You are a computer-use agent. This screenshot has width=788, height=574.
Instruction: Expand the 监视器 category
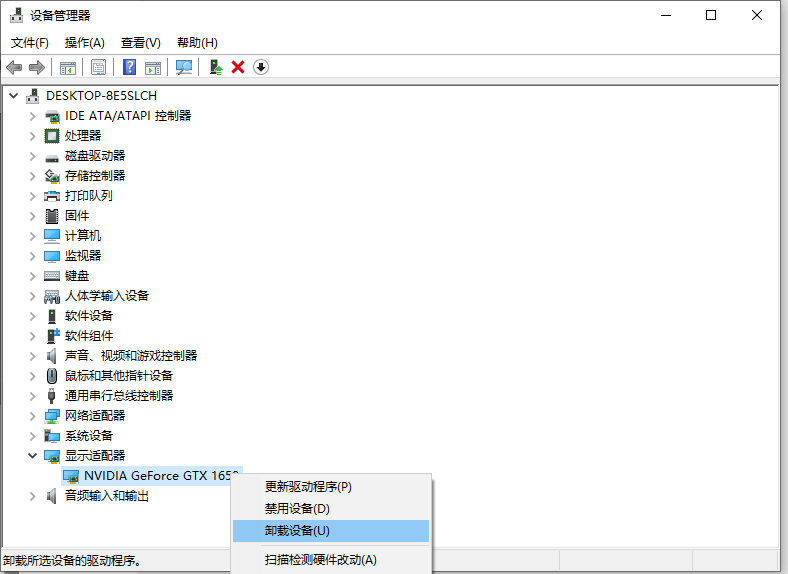33,256
